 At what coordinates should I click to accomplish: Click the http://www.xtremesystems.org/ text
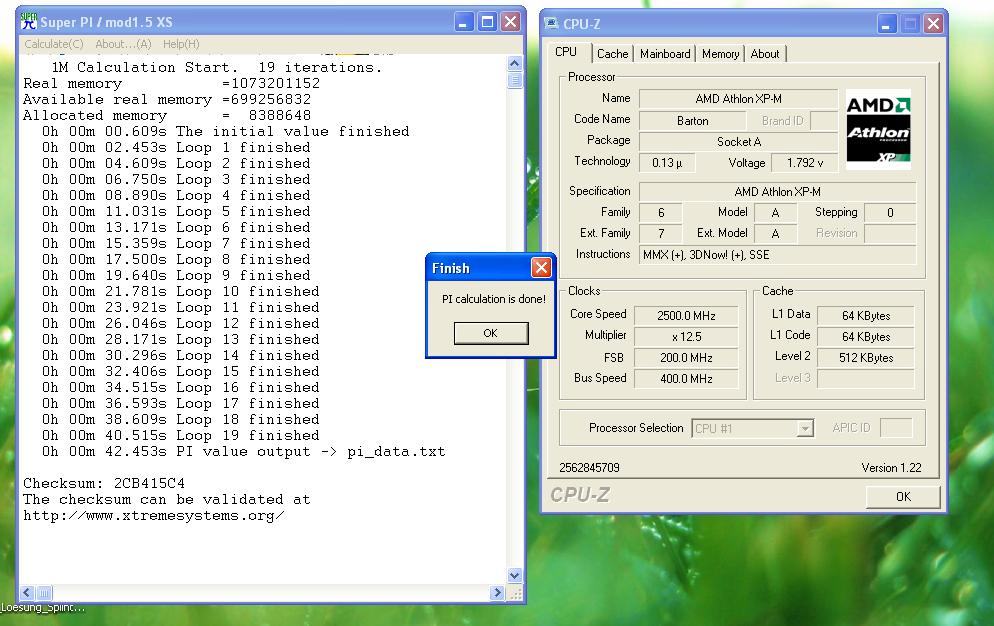(154, 516)
